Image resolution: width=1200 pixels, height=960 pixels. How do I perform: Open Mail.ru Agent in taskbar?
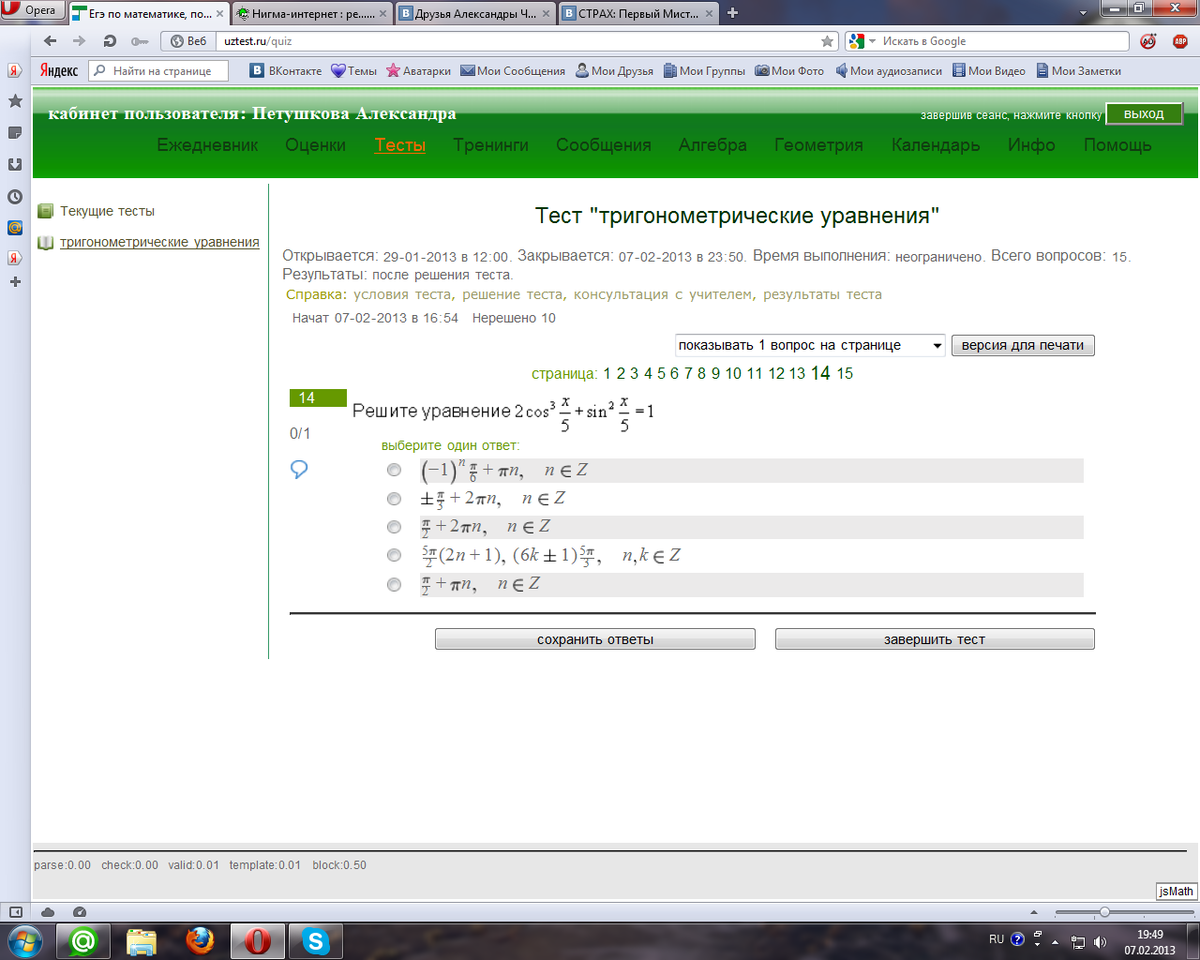click(84, 941)
